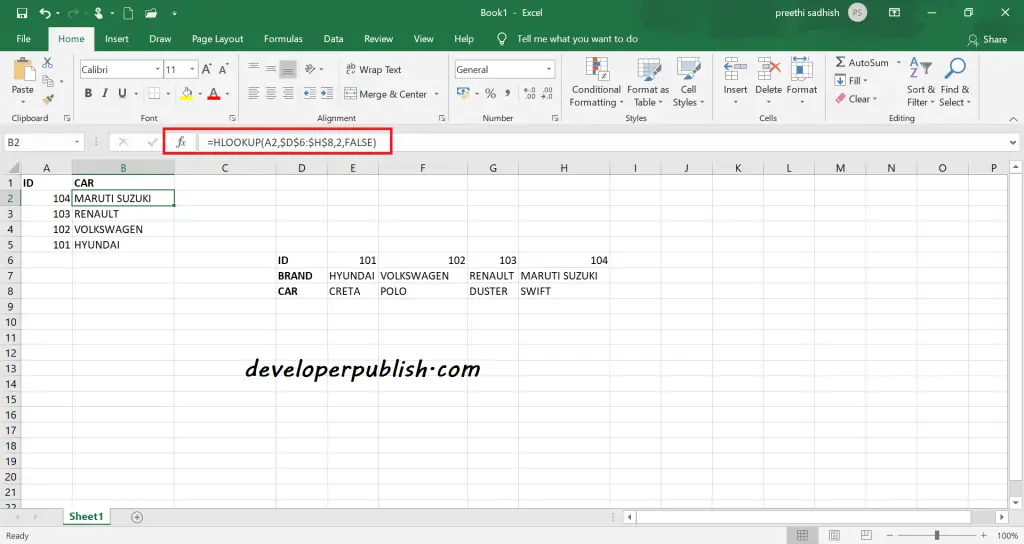Switch to Page Break Preview in the status bar
The width and height of the screenshot is (1024, 544).
(x=866, y=535)
